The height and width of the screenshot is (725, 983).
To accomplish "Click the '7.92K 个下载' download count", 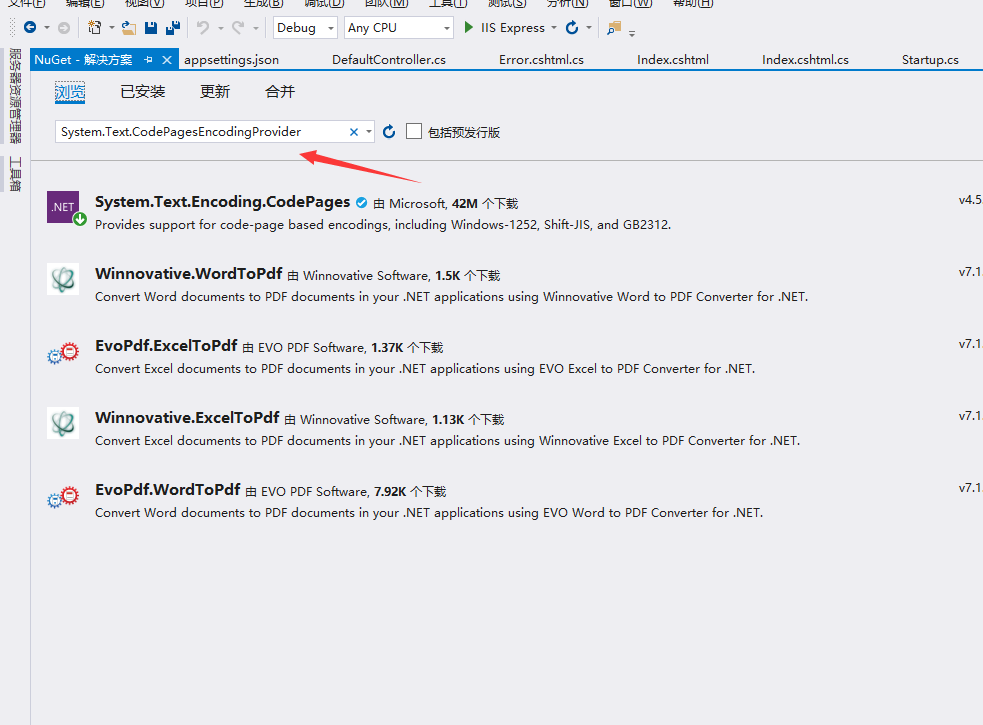I will tap(410, 492).
